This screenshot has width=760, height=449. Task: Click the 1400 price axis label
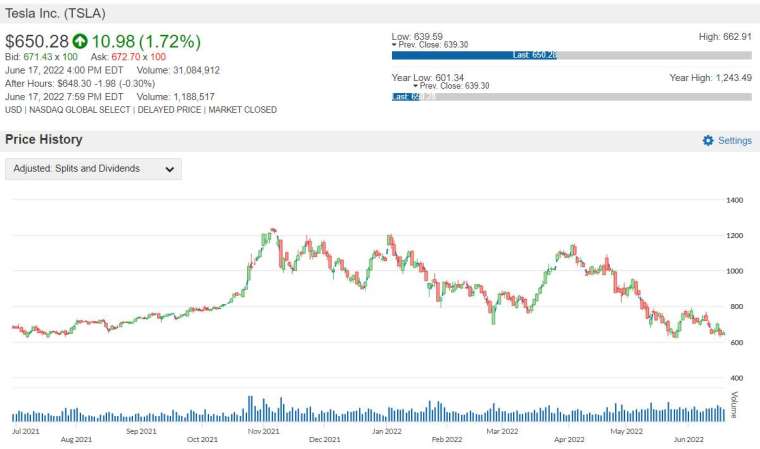coord(734,200)
